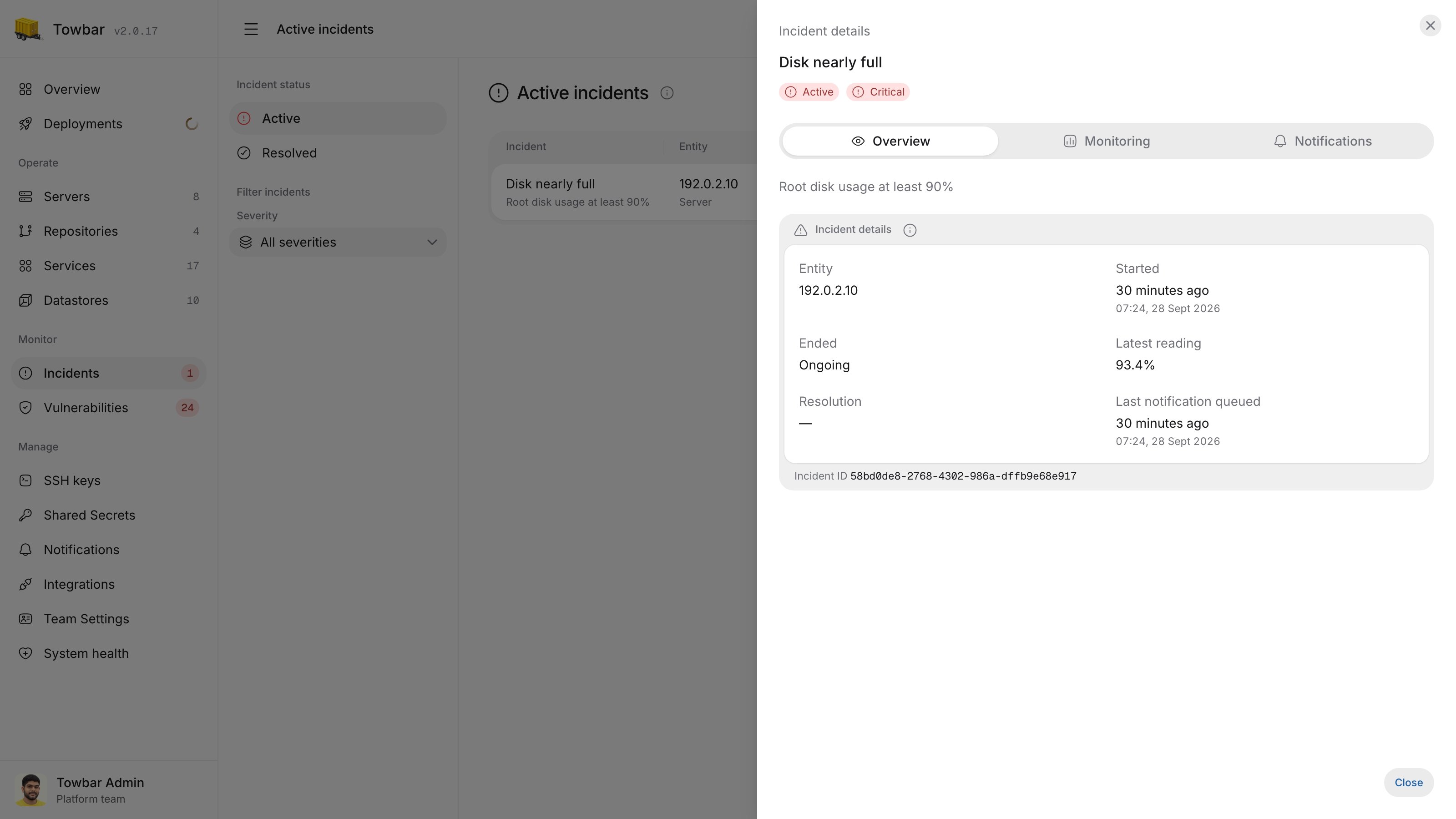This screenshot has height=819, width=1456.
Task: Click the Shared Secrets key icon
Action: (x=25, y=515)
